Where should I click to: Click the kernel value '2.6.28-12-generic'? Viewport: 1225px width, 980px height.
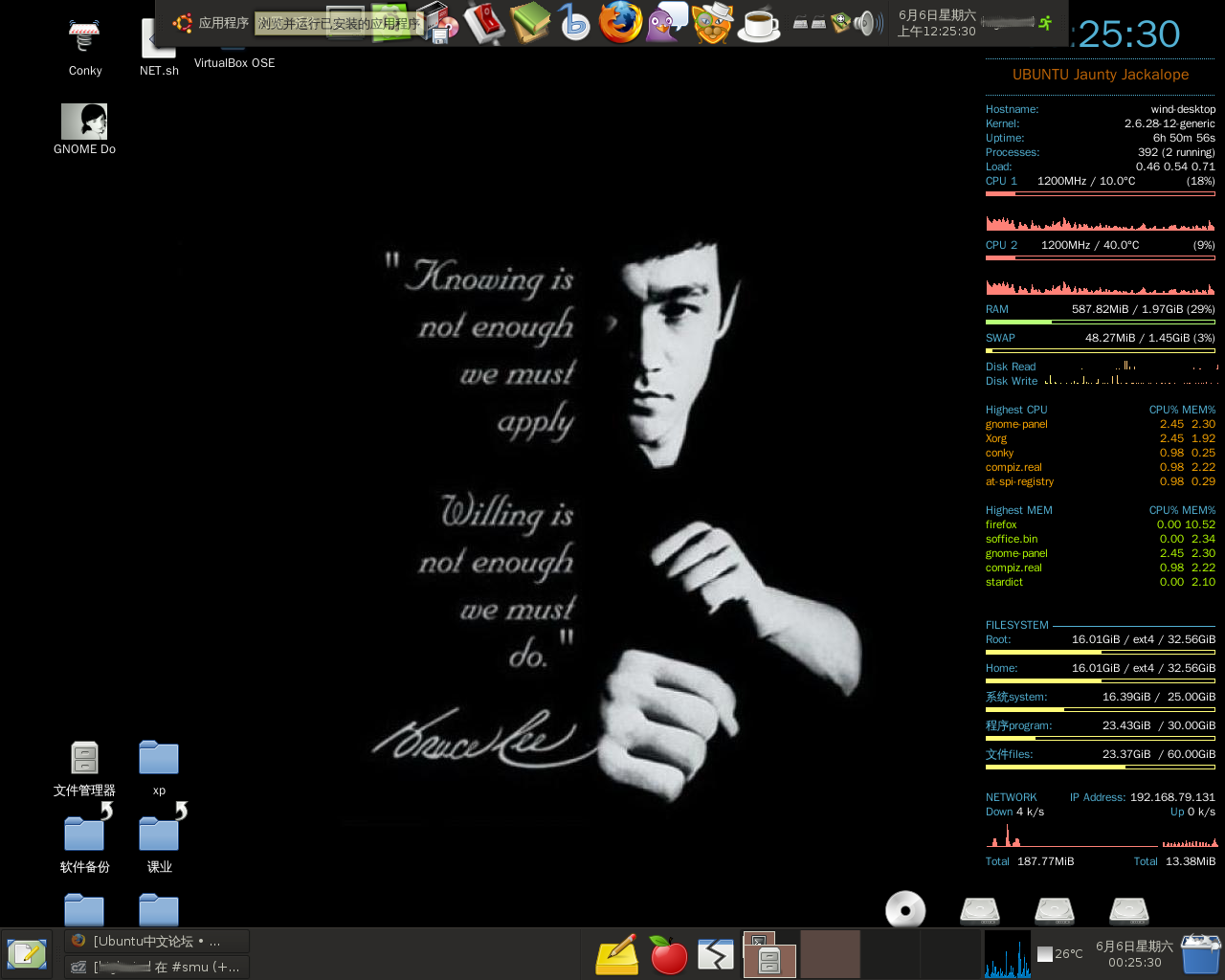click(1169, 123)
